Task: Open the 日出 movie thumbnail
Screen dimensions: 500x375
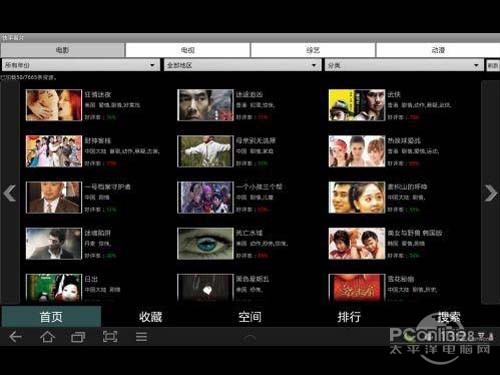Action: 54,288
